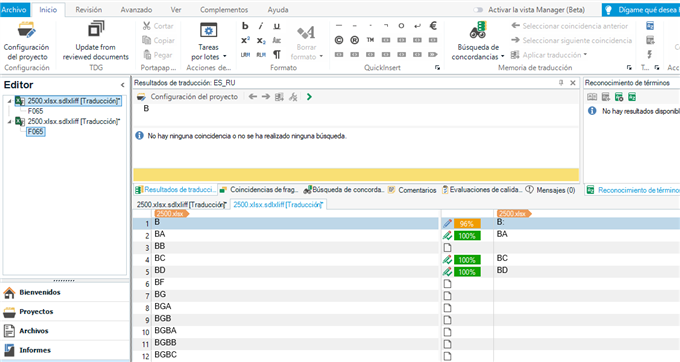The height and width of the screenshot is (362, 680).
Task: Insert the euro symbol from QuickInsert
Action: pos(433,26)
